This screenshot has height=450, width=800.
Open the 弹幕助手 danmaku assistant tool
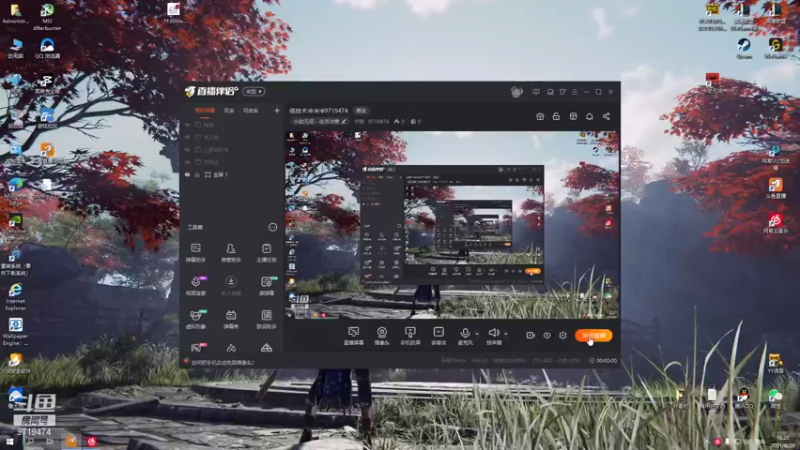point(195,253)
